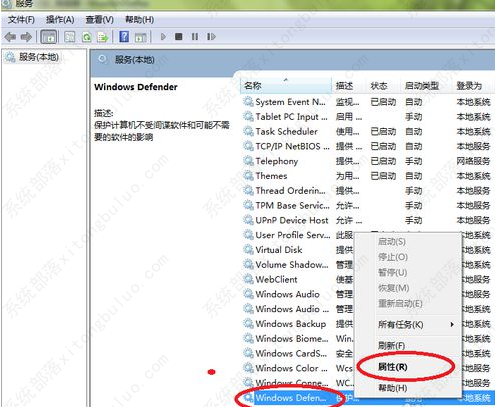Image resolution: width=495 pixels, height=407 pixels.
Task: Click the gear icon beside Virtual Disk
Action: (x=248, y=249)
